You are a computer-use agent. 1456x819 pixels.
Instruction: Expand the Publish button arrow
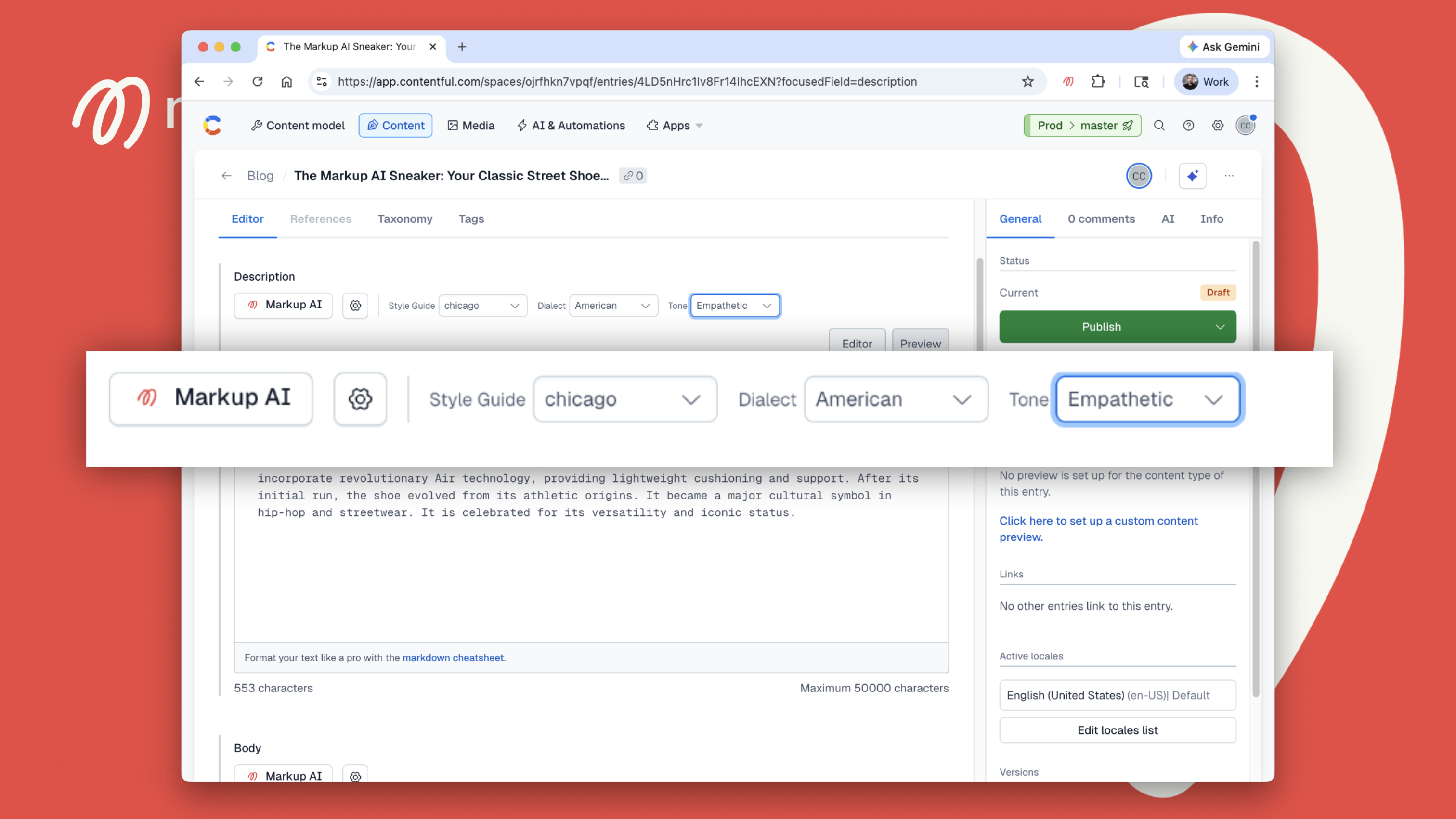click(1220, 327)
